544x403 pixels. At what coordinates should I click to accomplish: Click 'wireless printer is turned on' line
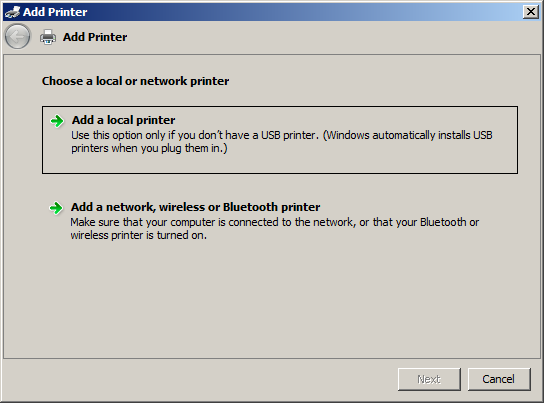(138, 235)
